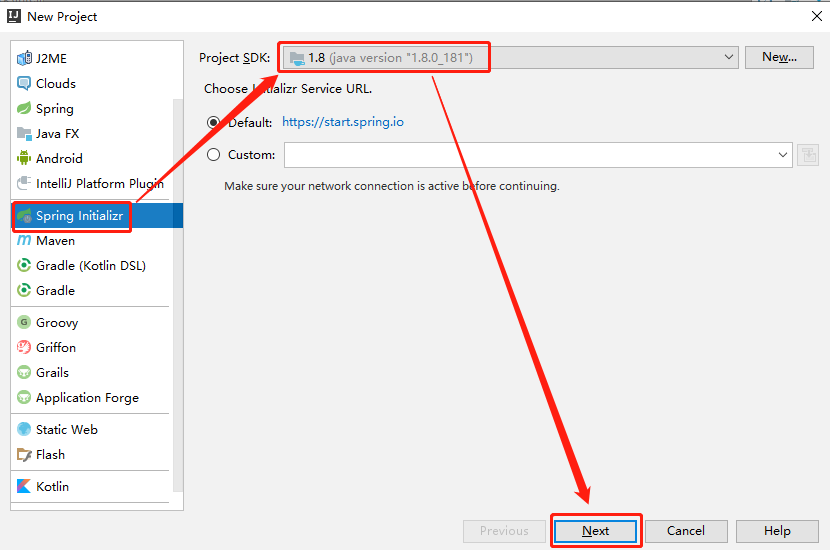The image size is (830, 550).
Task: Click the Grails icon
Action: point(24,372)
